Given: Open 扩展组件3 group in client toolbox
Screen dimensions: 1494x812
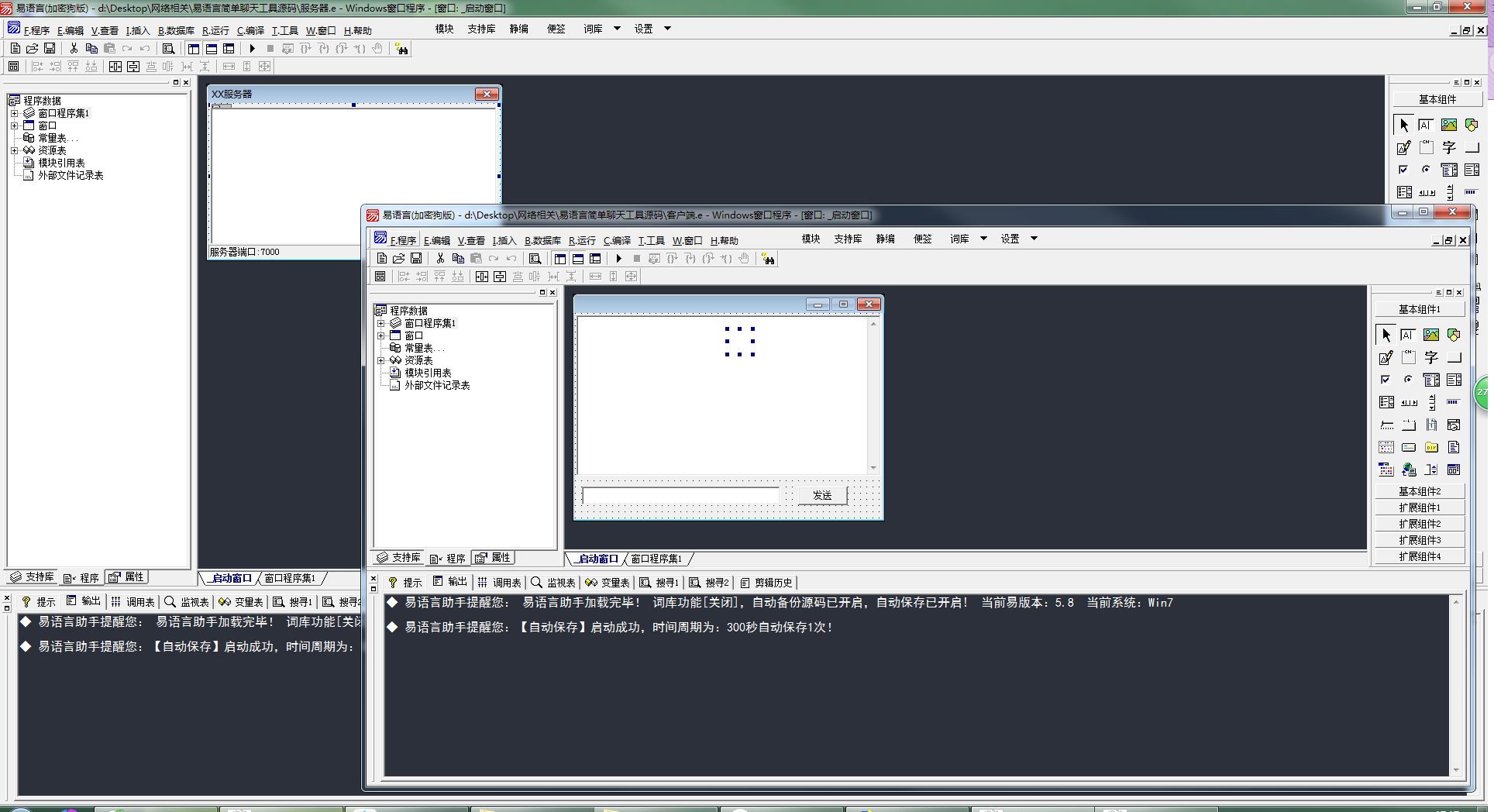Looking at the screenshot, I should (x=1420, y=540).
